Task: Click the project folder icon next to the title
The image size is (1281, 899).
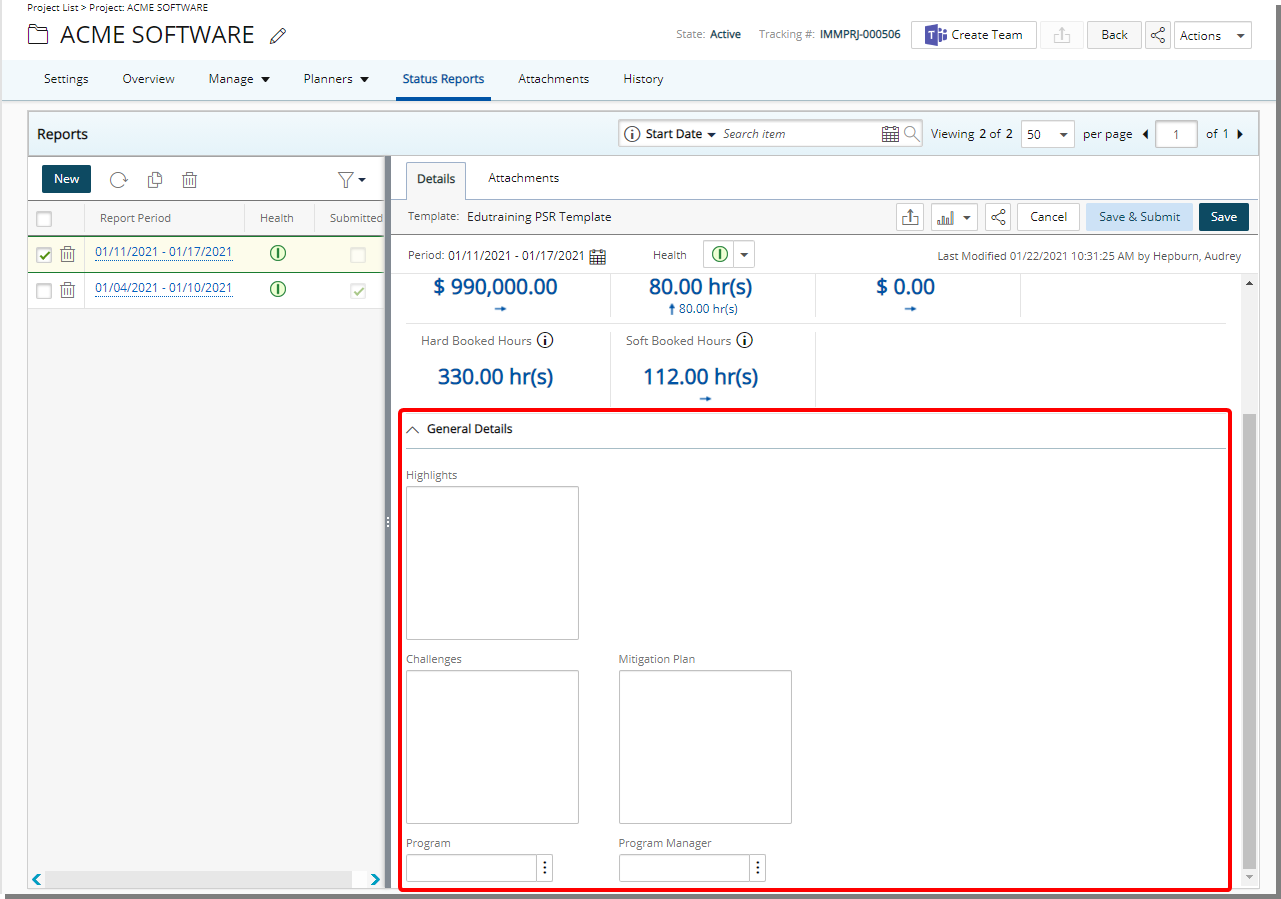Action: pos(38,35)
